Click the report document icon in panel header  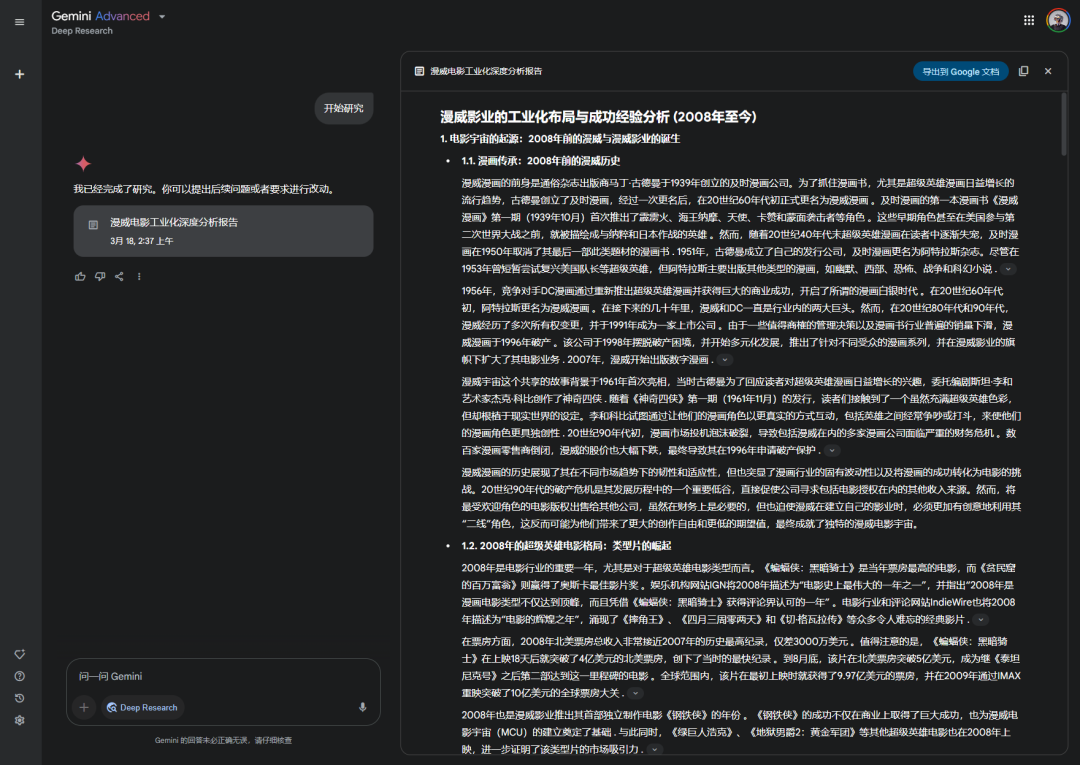(x=419, y=71)
